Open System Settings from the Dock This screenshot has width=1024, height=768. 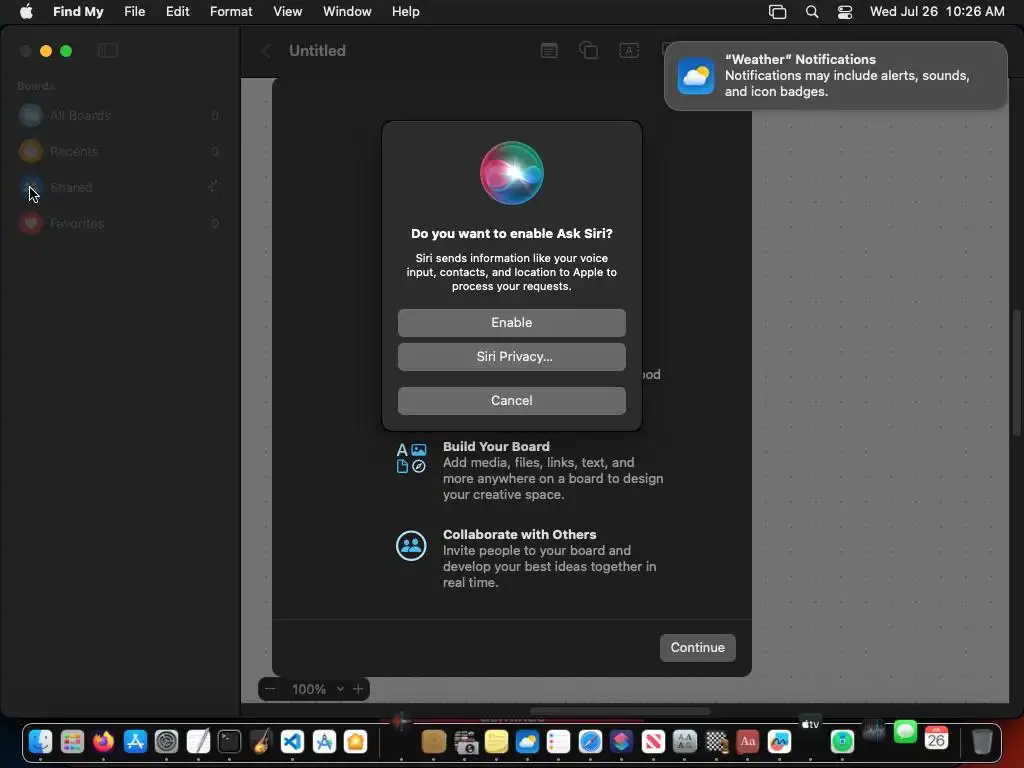coord(167,741)
